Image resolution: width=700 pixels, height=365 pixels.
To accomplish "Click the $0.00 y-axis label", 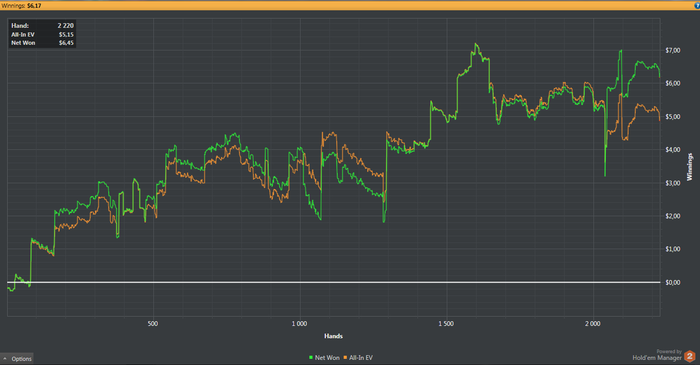I will [x=673, y=282].
